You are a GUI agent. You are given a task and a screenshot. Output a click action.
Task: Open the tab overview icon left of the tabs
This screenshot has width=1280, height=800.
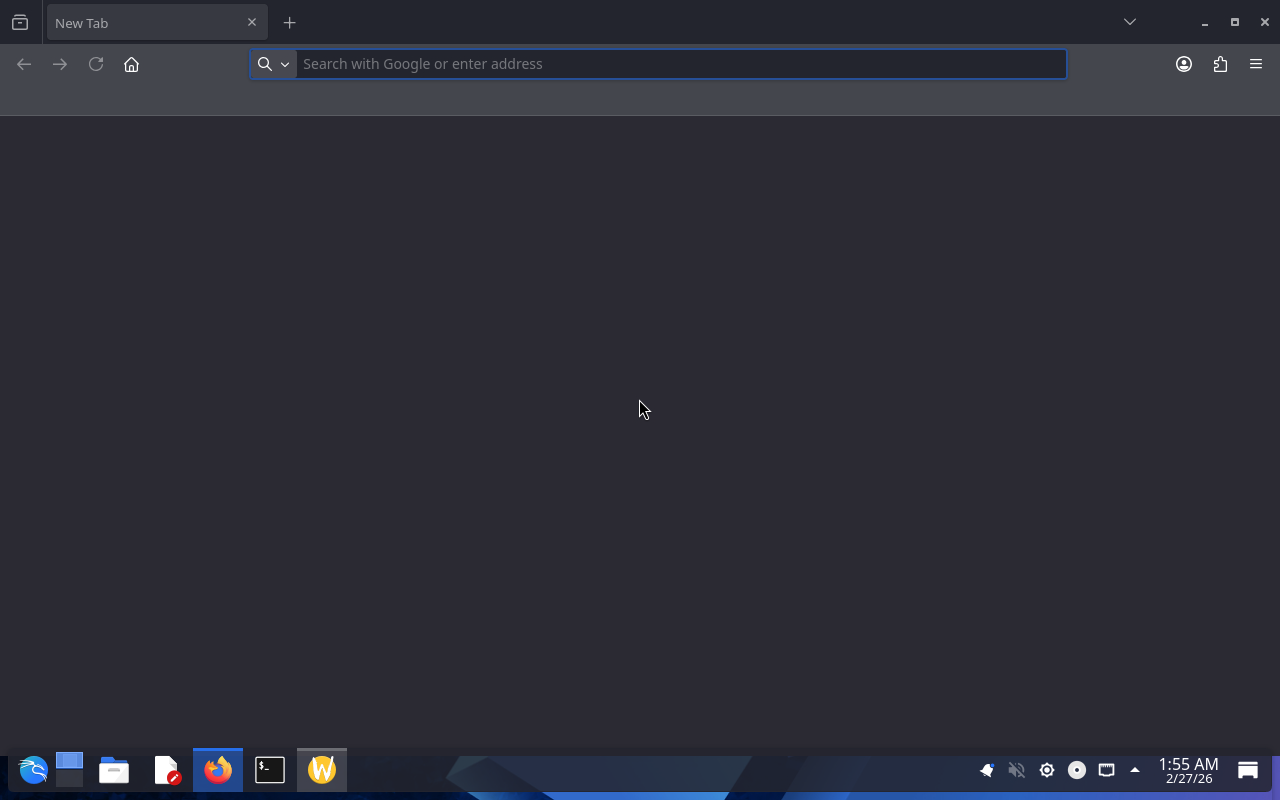20,22
